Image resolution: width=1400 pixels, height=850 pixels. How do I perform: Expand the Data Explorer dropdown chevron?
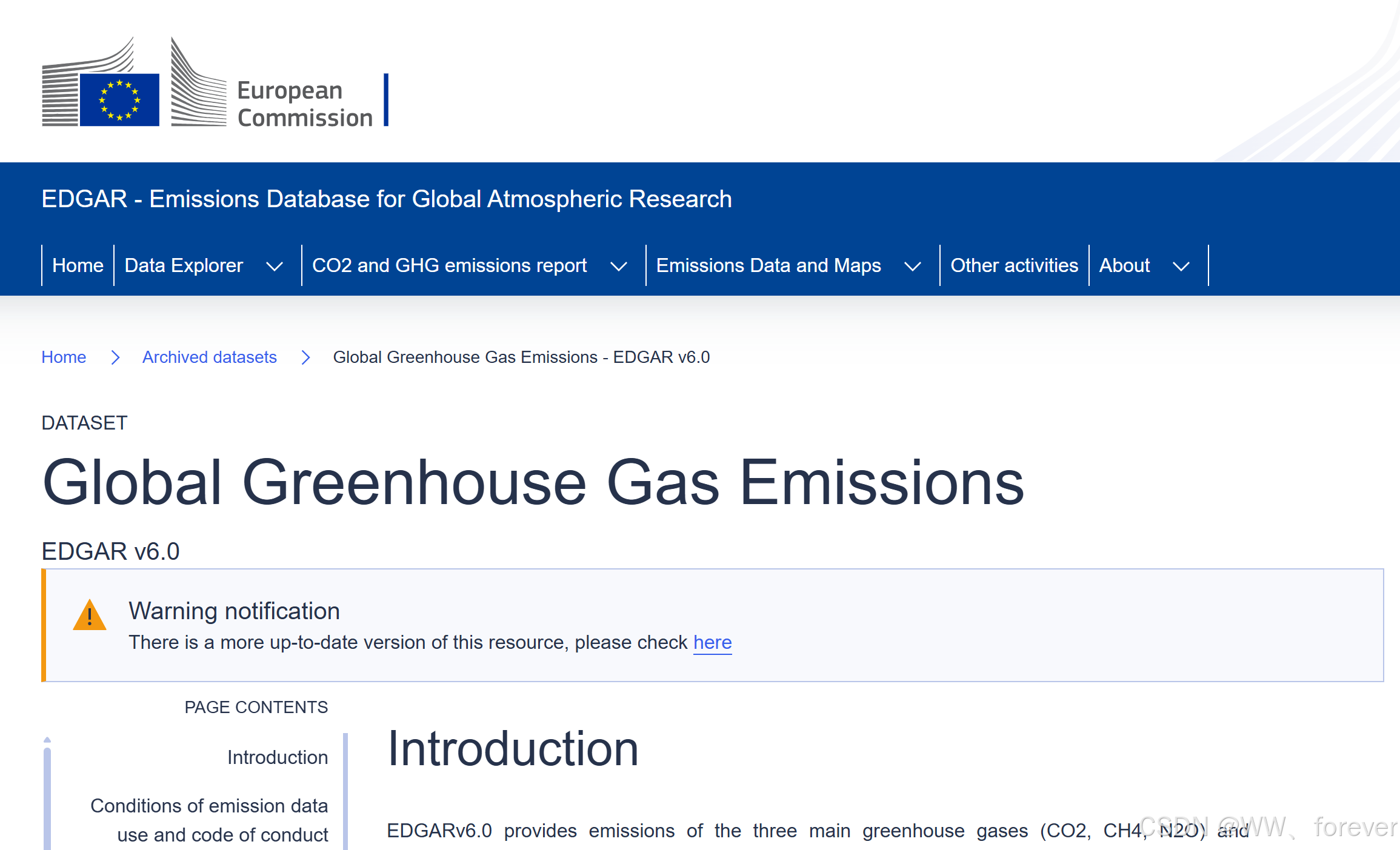(x=275, y=267)
